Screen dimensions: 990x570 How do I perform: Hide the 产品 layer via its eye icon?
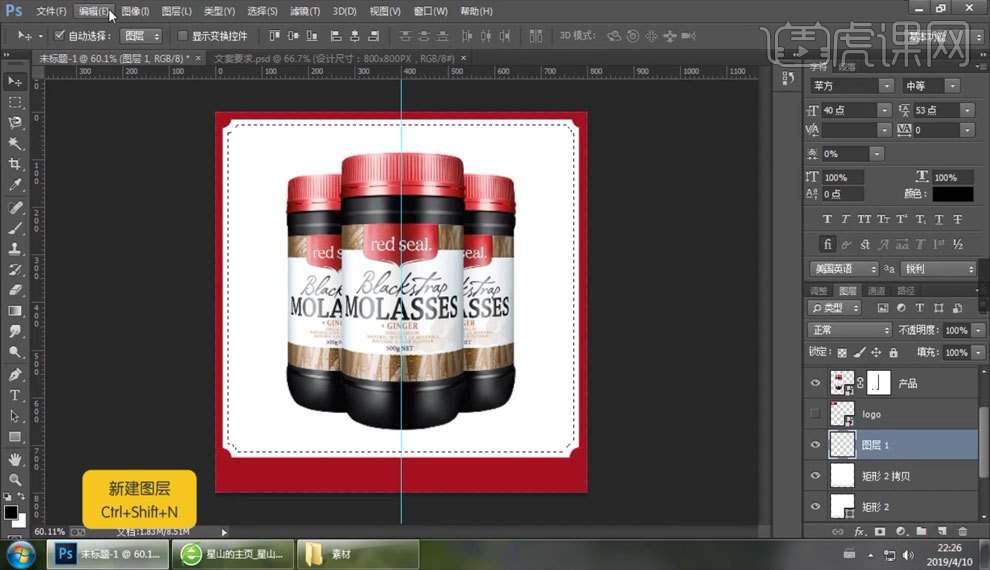coord(815,383)
